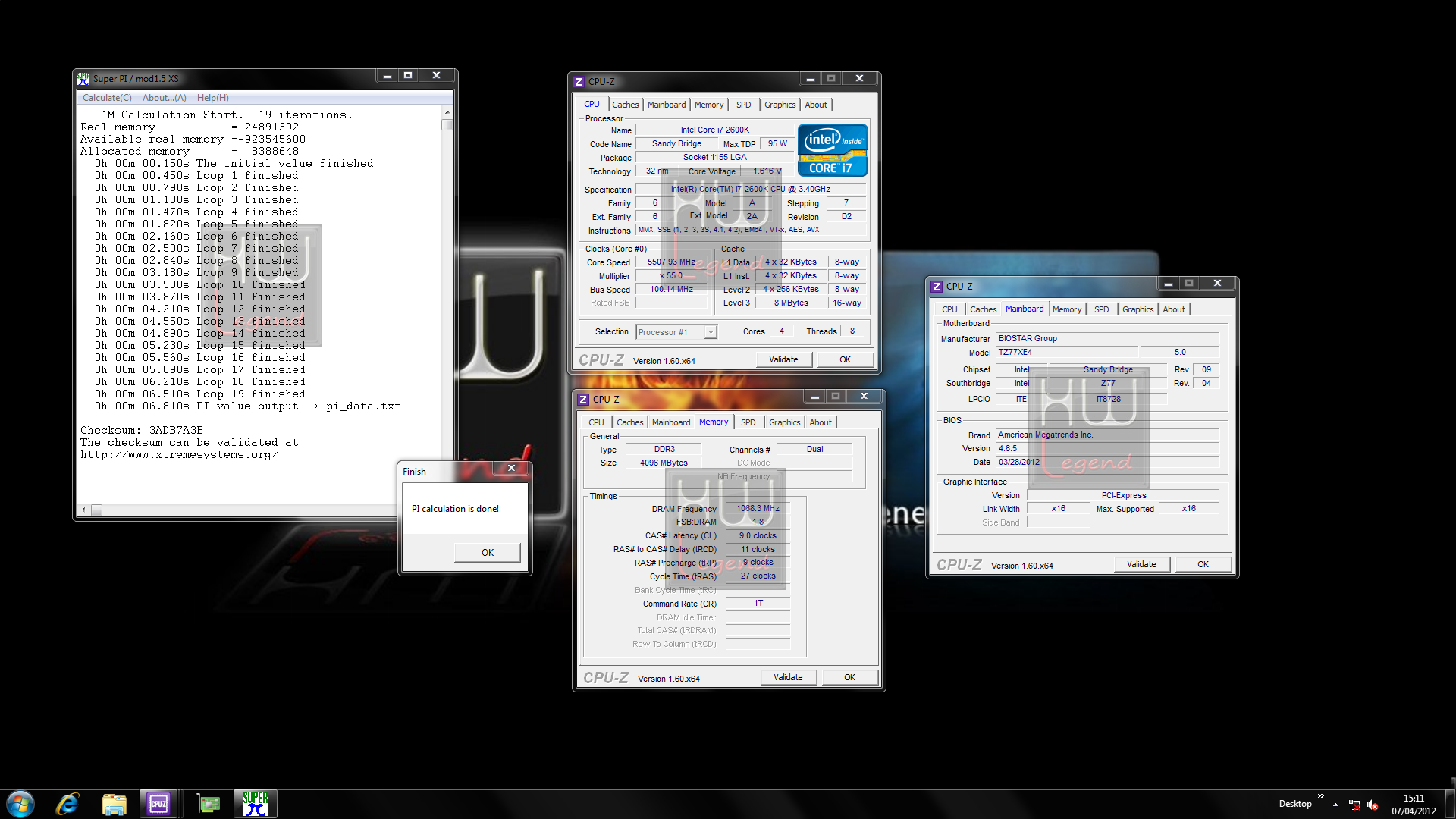This screenshot has width=1456, height=819.
Task: Click the Command Rate 1T value
Action: tap(758, 604)
